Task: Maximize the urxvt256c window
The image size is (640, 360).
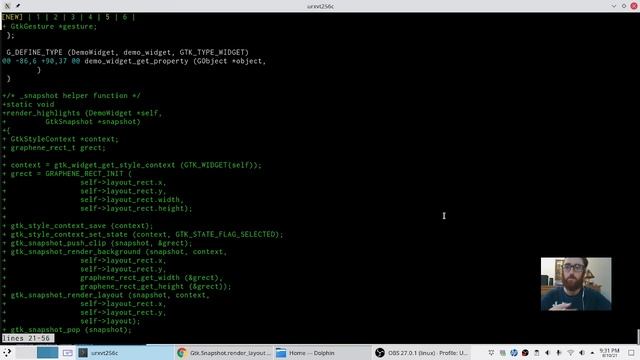Action: tap(624, 6)
